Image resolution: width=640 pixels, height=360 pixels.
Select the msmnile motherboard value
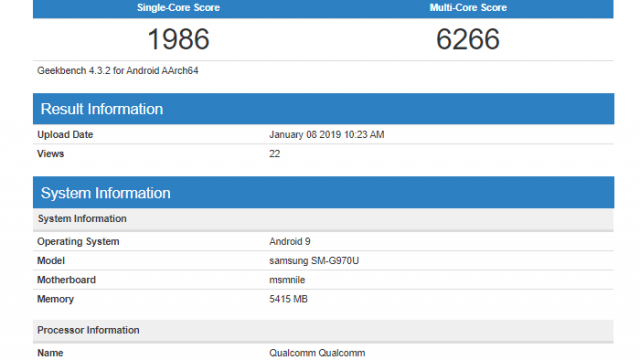point(287,280)
